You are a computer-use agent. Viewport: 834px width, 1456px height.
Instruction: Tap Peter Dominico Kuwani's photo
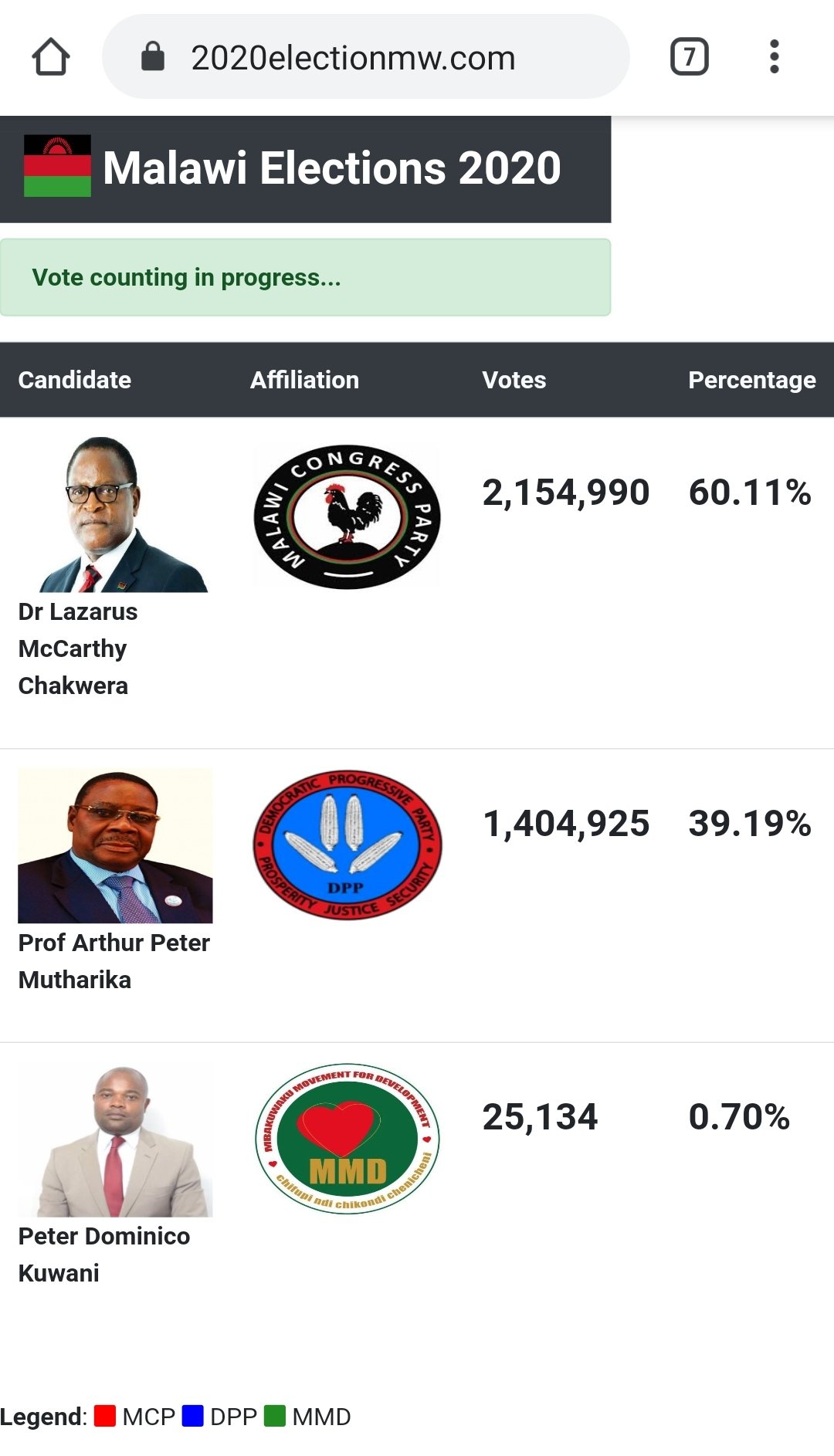coord(115,1139)
